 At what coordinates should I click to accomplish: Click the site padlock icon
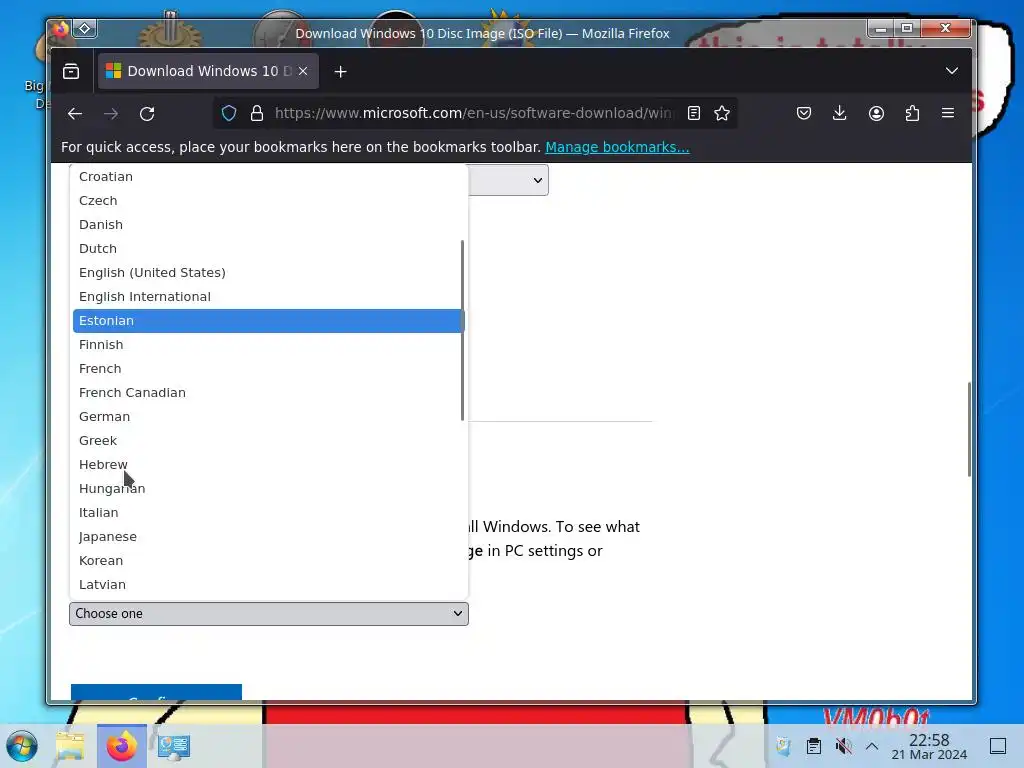(x=257, y=114)
